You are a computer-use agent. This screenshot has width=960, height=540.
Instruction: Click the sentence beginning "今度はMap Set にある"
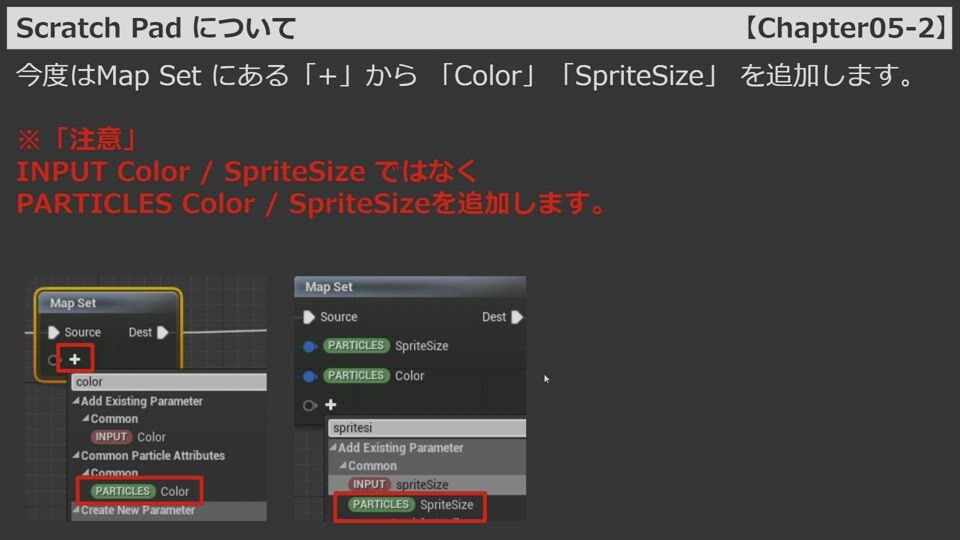465,76
